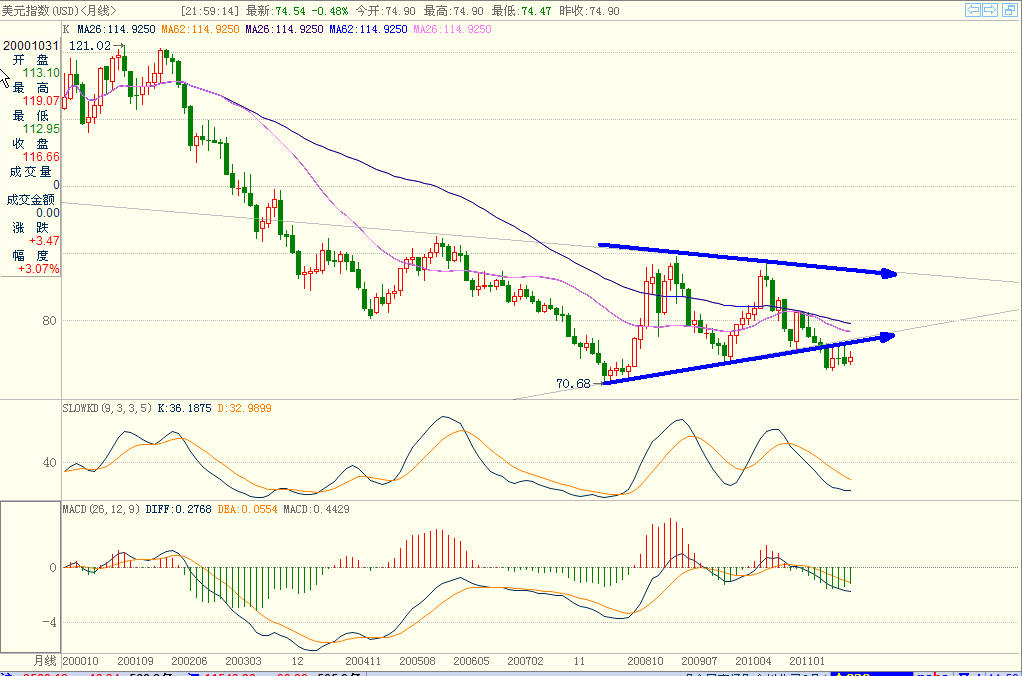Click the 幅度 value +3.07%
This screenshot has width=1022, height=676.
tap(38, 269)
